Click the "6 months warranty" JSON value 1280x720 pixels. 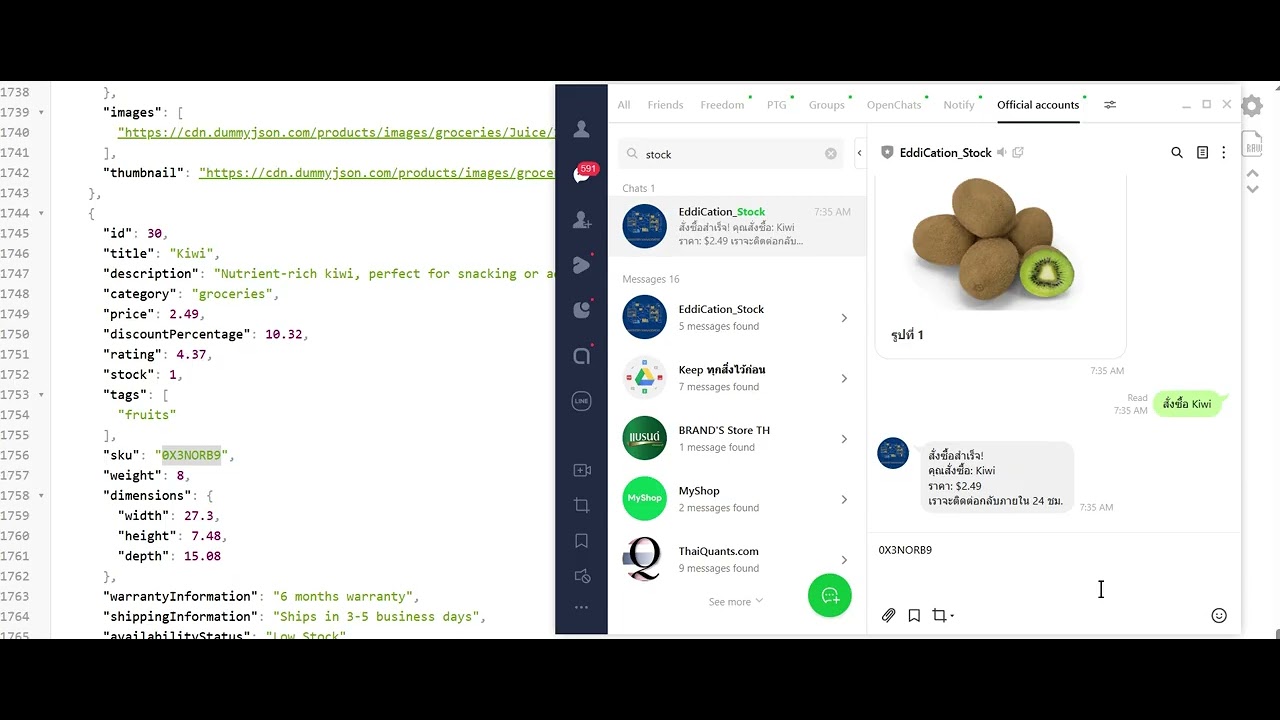[342, 597]
